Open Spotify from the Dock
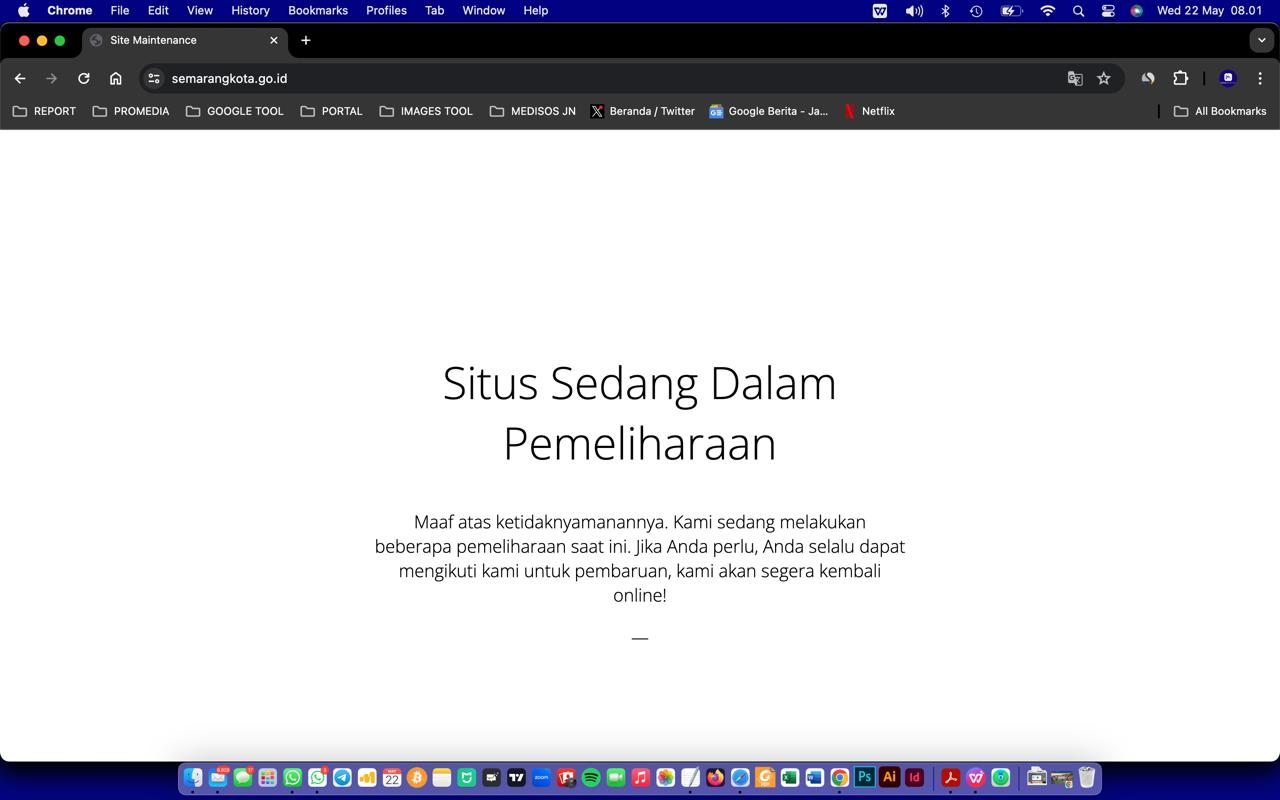The height and width of the screenshot is (800, 1280). pyautogui.click(x=590, y=777)
